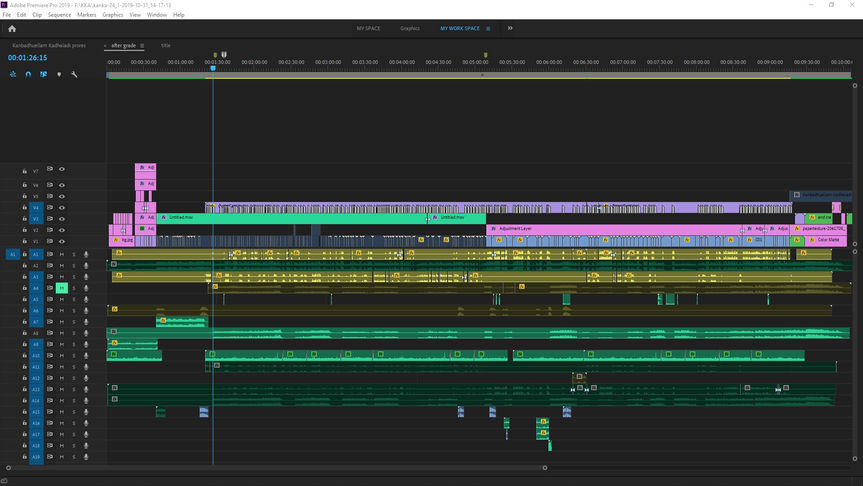
Task: Click playhead timecode 00:01:26:15
Action: pos(28,58)
